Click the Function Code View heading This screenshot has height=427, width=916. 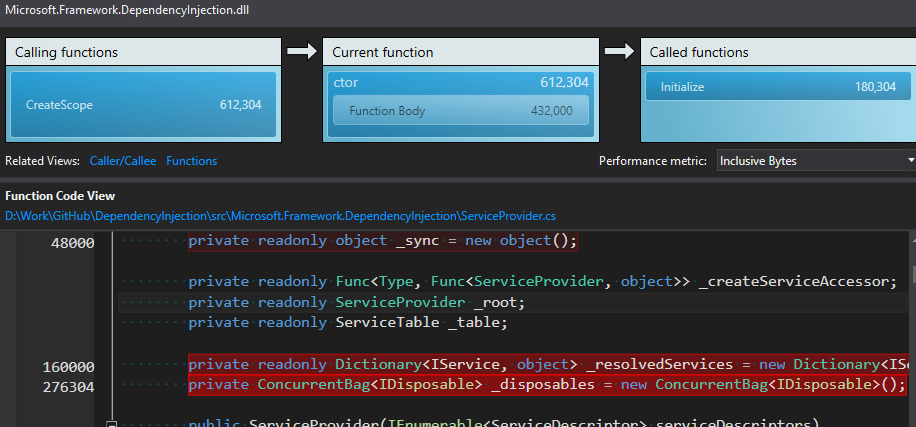pyautogui.click(x=60, y=196)
